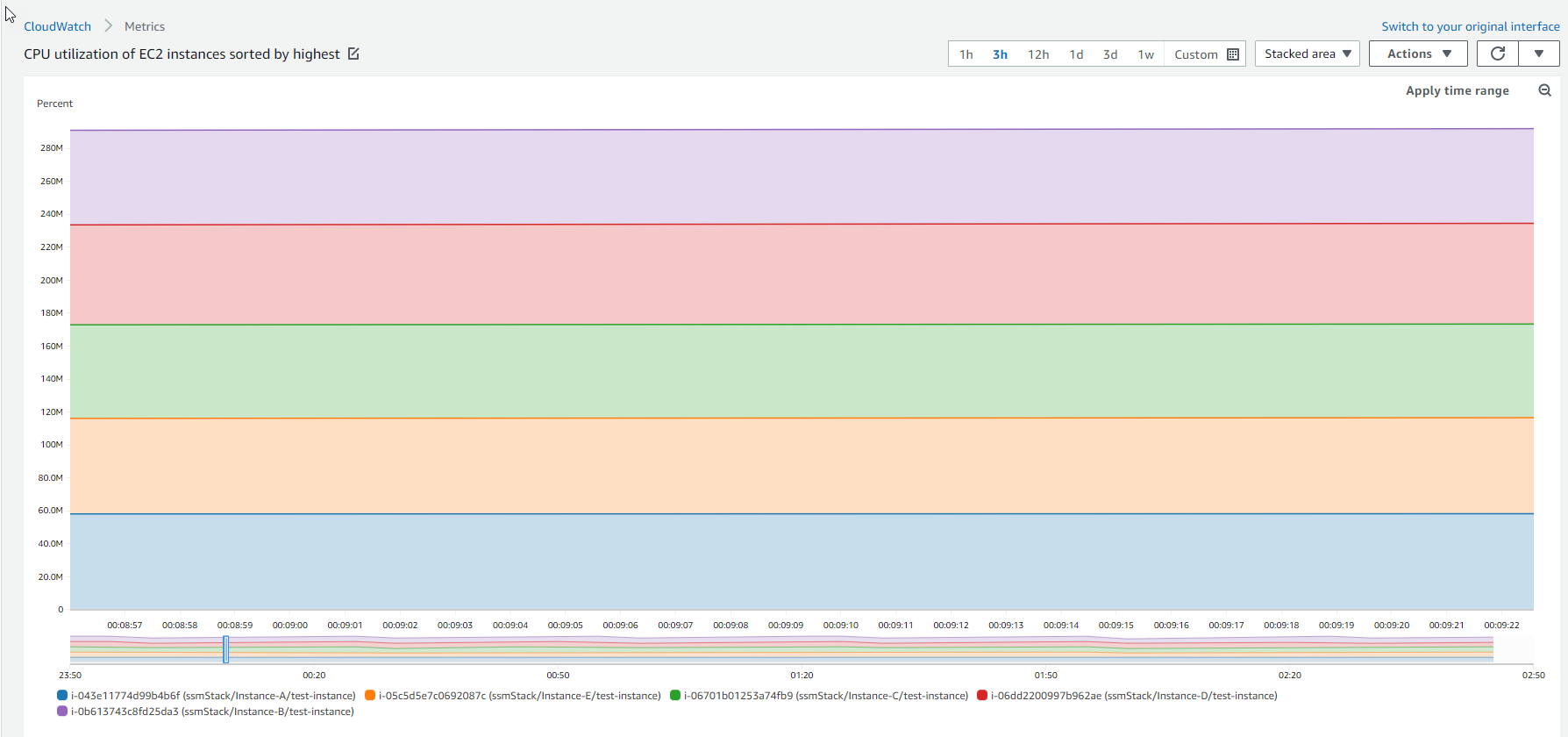Click the overview timeline strip near 01:20
The image size is (1568, 737).
point(802,649)
